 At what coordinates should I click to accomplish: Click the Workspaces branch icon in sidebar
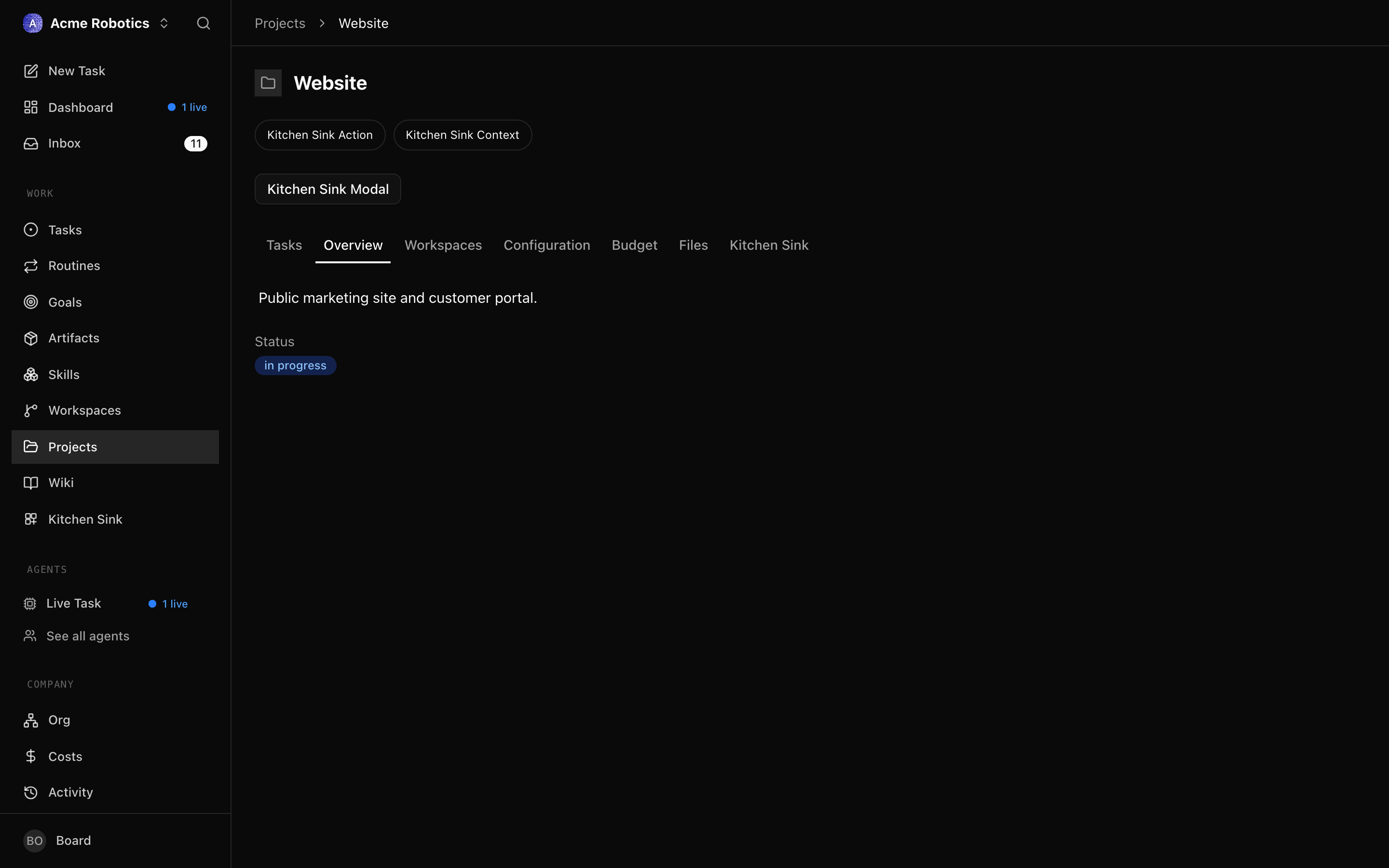(31, 410)
